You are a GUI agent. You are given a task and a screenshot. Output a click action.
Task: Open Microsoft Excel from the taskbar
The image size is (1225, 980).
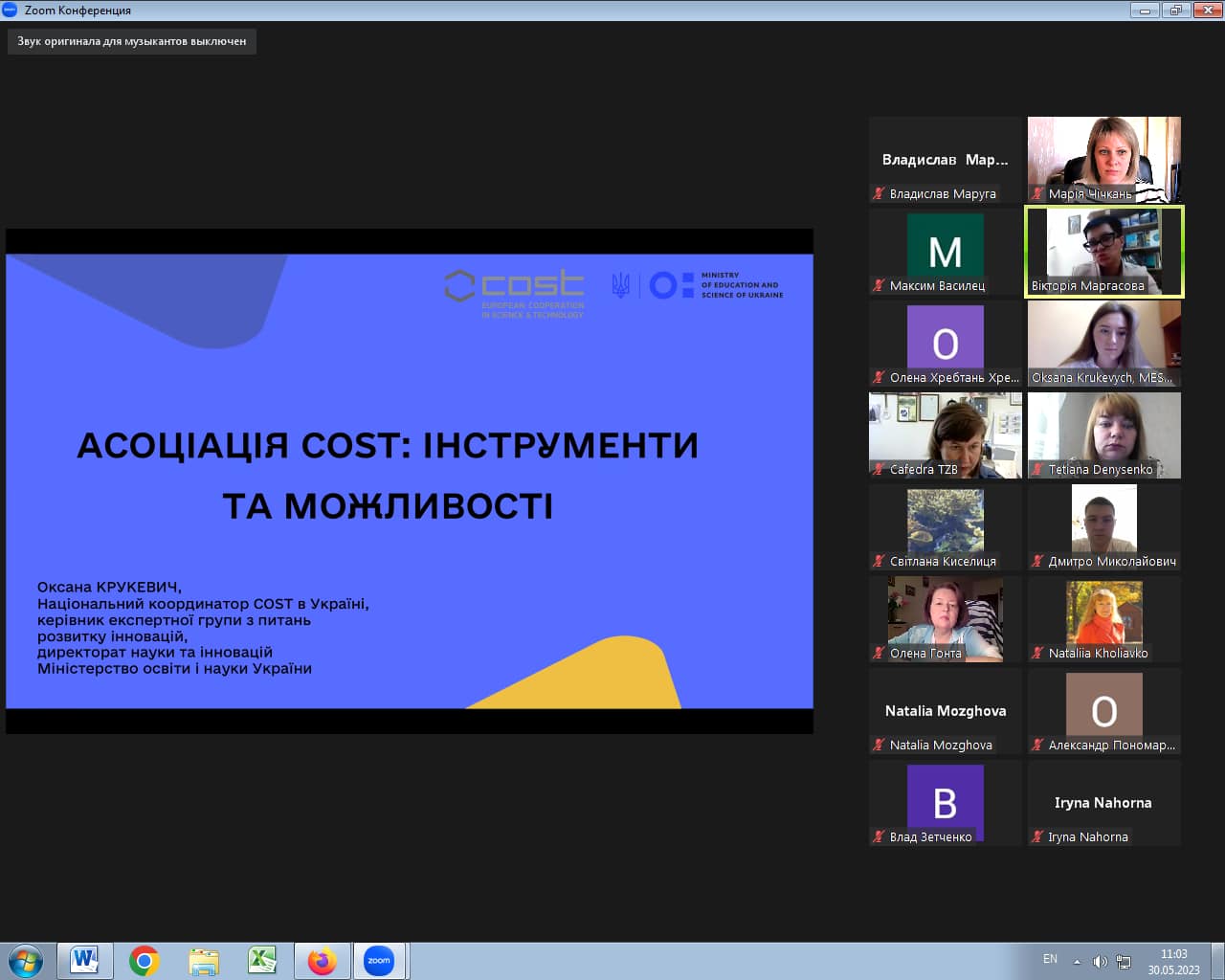click(262, 960)
